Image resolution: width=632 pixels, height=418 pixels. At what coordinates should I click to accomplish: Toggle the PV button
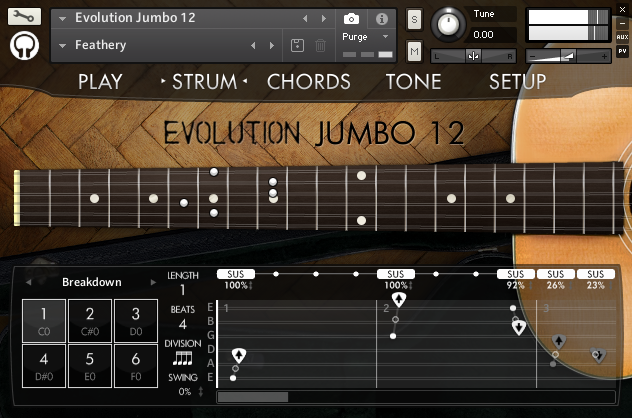(622, 51)
